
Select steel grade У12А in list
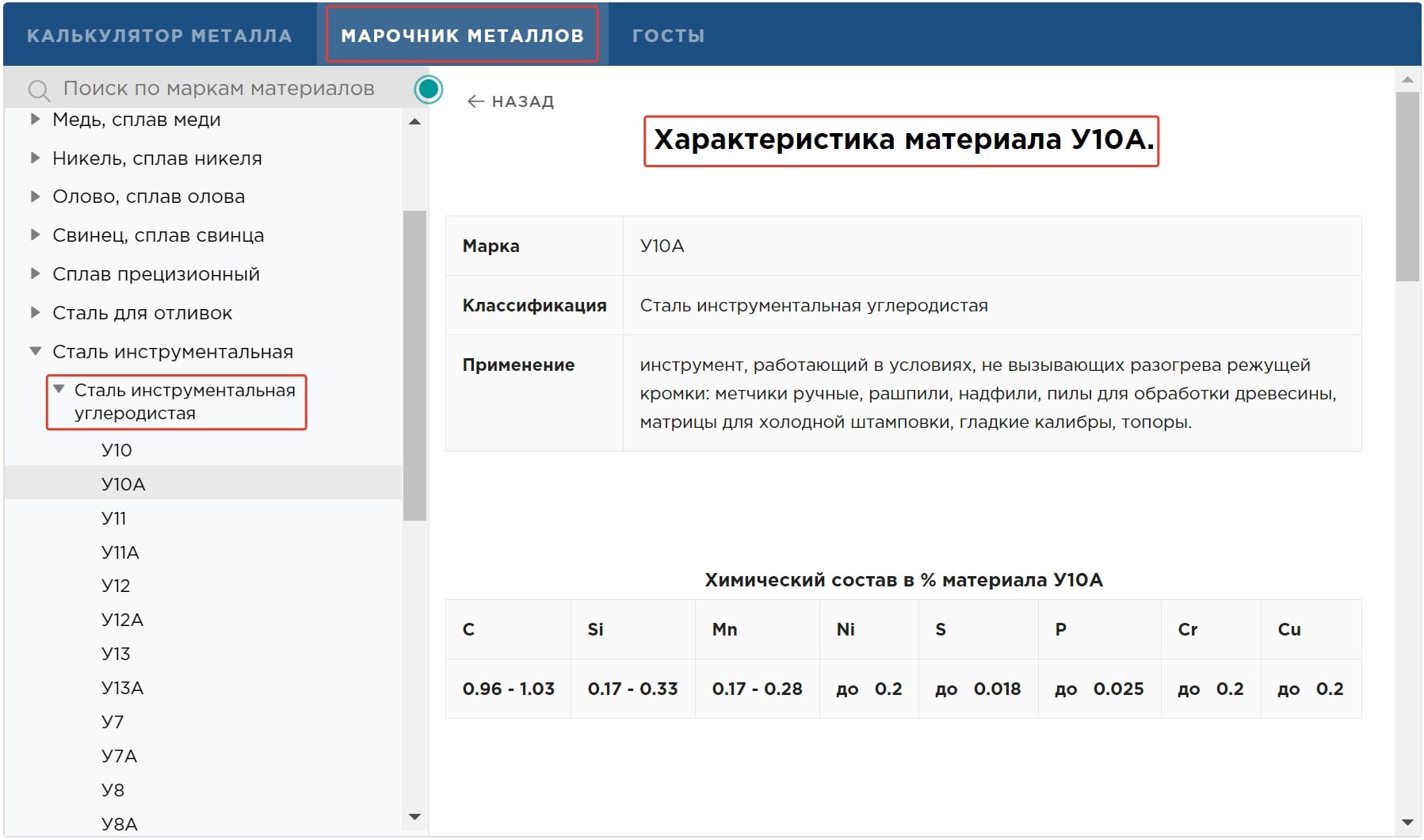tap(122, 620)
